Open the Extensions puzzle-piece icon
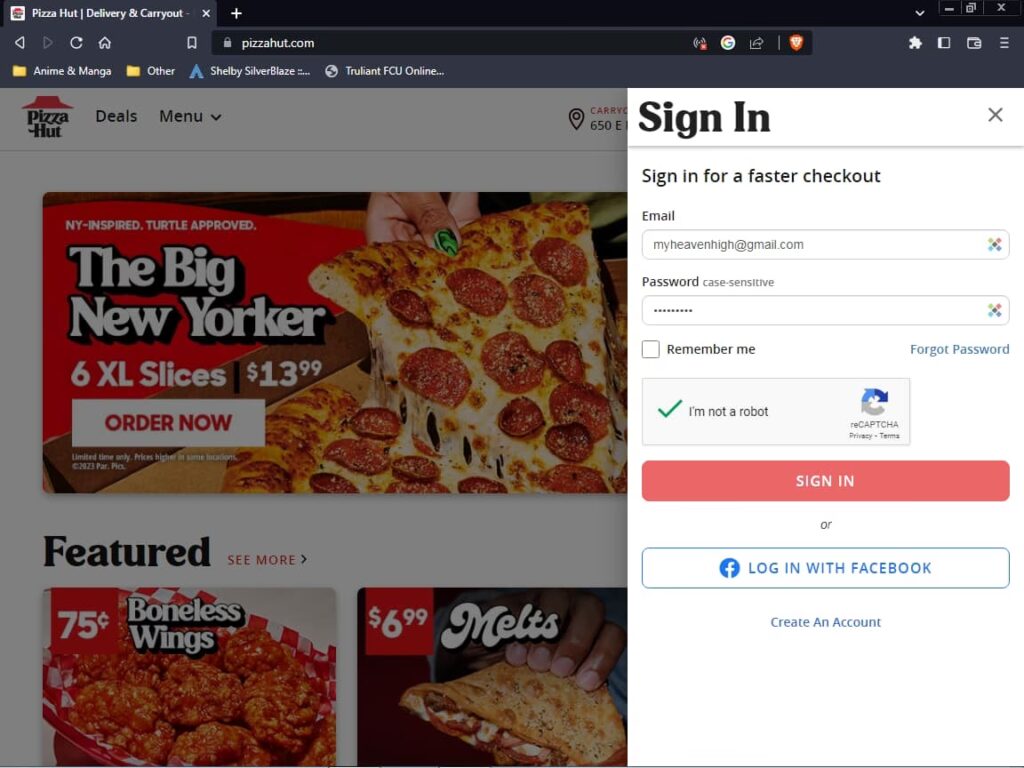This screenshot has width=1024, height=768. tap(915, 43)
